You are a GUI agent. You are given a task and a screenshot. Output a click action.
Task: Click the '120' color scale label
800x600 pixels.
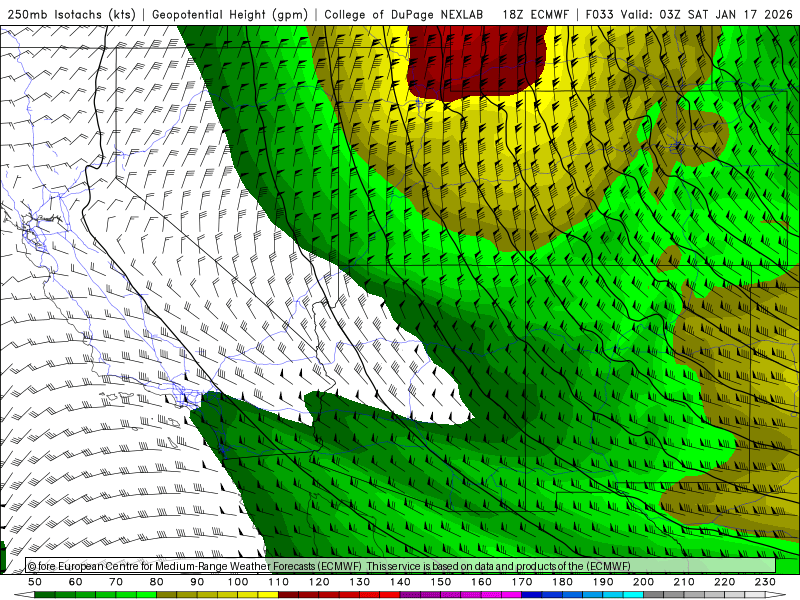pyautogui.click(x=319, y=582)
